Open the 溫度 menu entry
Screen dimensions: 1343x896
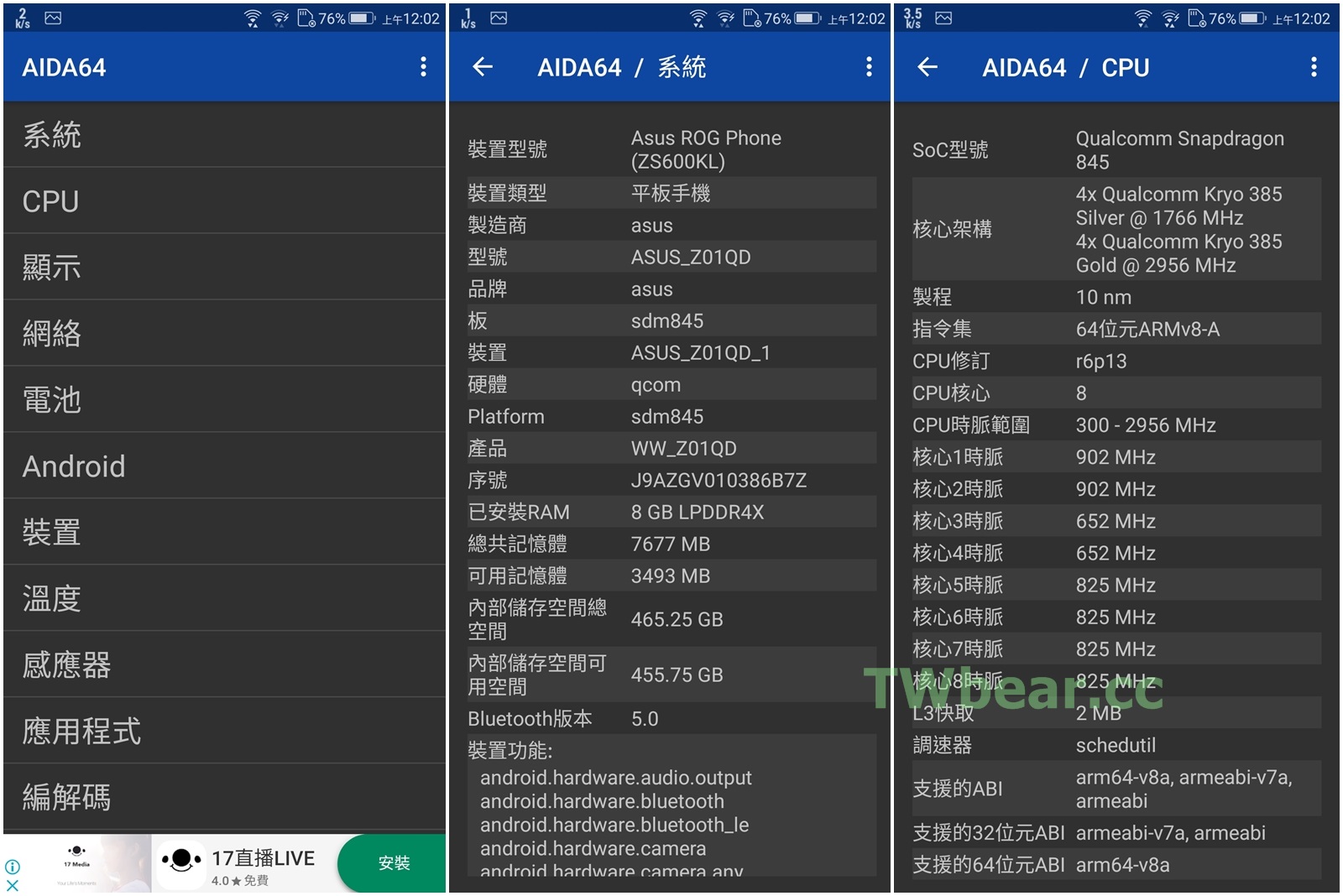(x=224, y=598)
